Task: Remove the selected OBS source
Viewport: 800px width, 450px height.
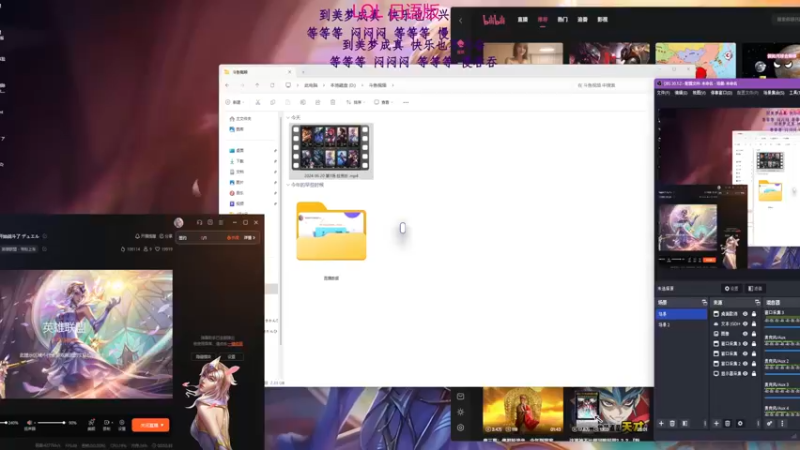Action: point(728,423)
